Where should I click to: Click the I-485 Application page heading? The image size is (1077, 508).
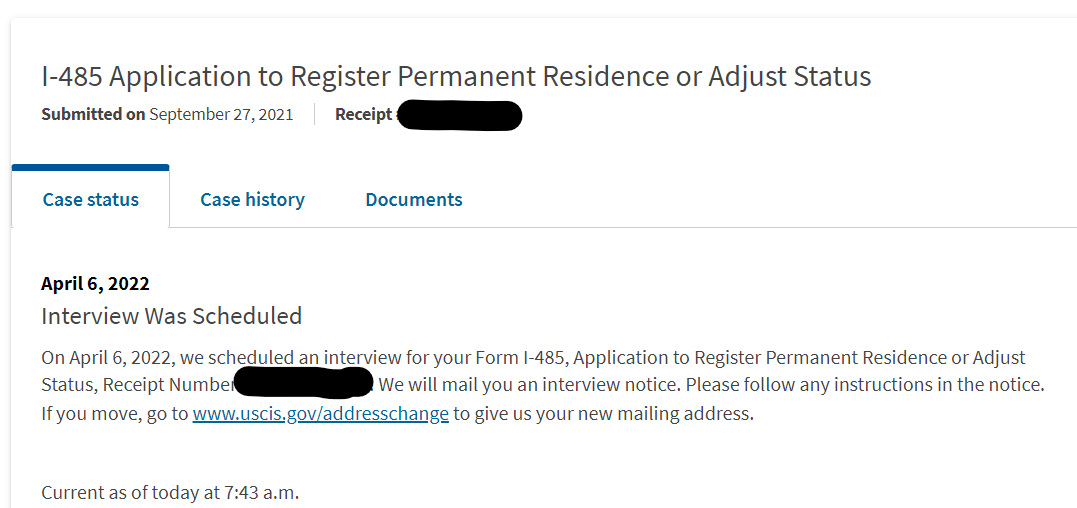tap(456, 76)
